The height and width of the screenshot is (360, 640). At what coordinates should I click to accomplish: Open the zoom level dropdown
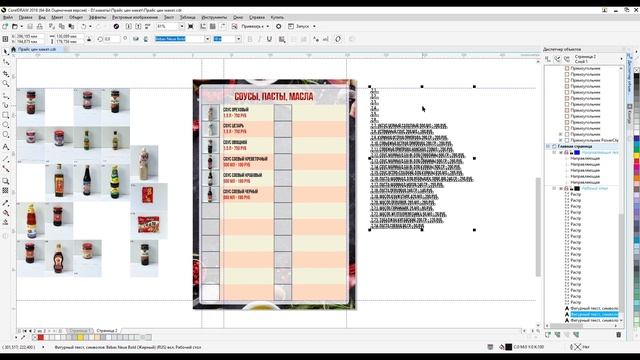pyautogui.click(x=182, y=26)
